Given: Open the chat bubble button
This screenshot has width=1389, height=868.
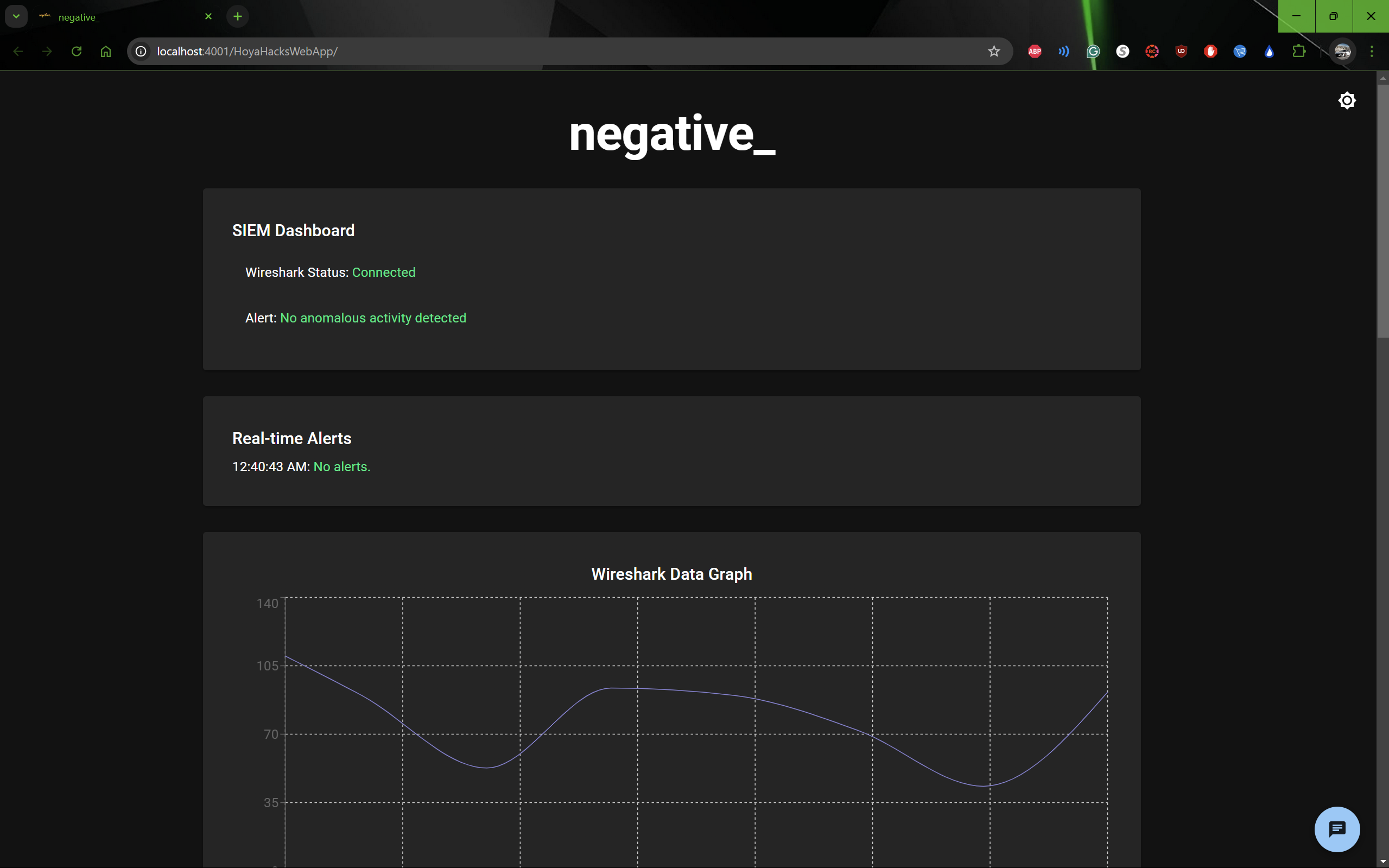Looking at the screenshot, I should pos(1337,828).
